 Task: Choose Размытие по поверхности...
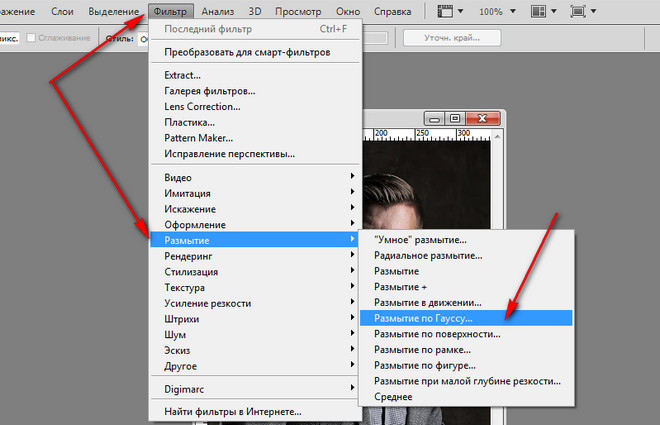[466, 334]
